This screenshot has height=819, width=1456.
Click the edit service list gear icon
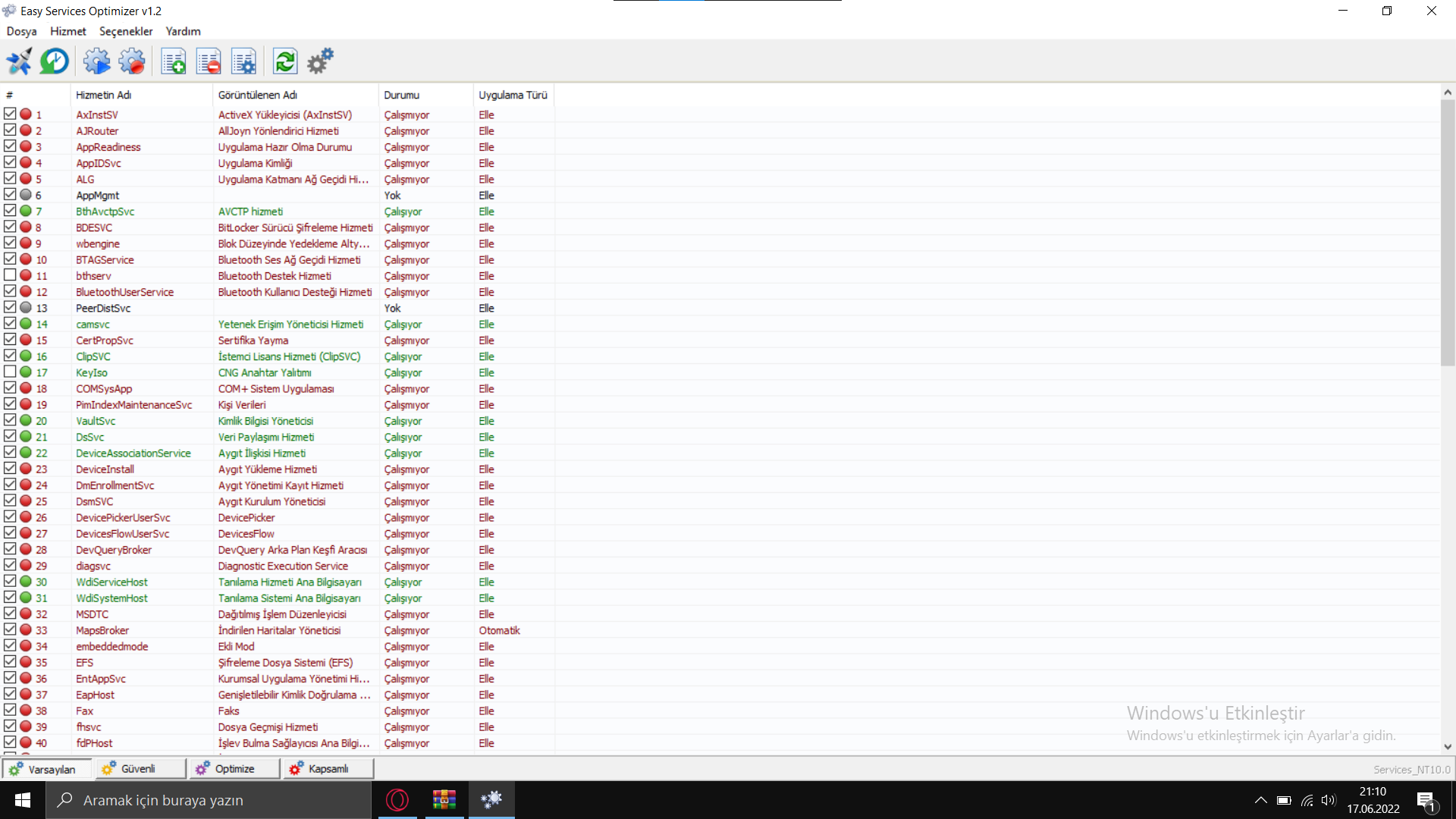[244, 61]
